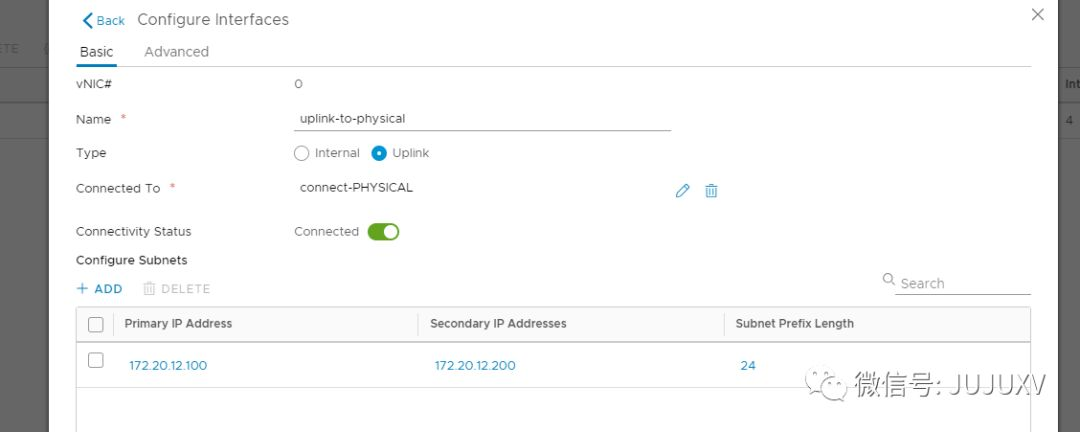The height and width of the screenshot is (432, 1080).
Task: Switch to the Advanced tab
Action: [x=176, y=52]
